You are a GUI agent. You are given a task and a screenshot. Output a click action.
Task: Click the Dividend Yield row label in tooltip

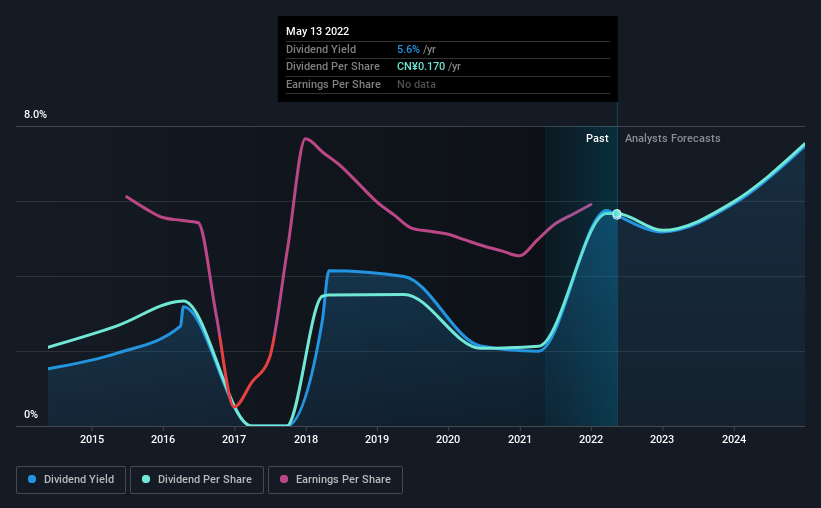tap(321, 49)
